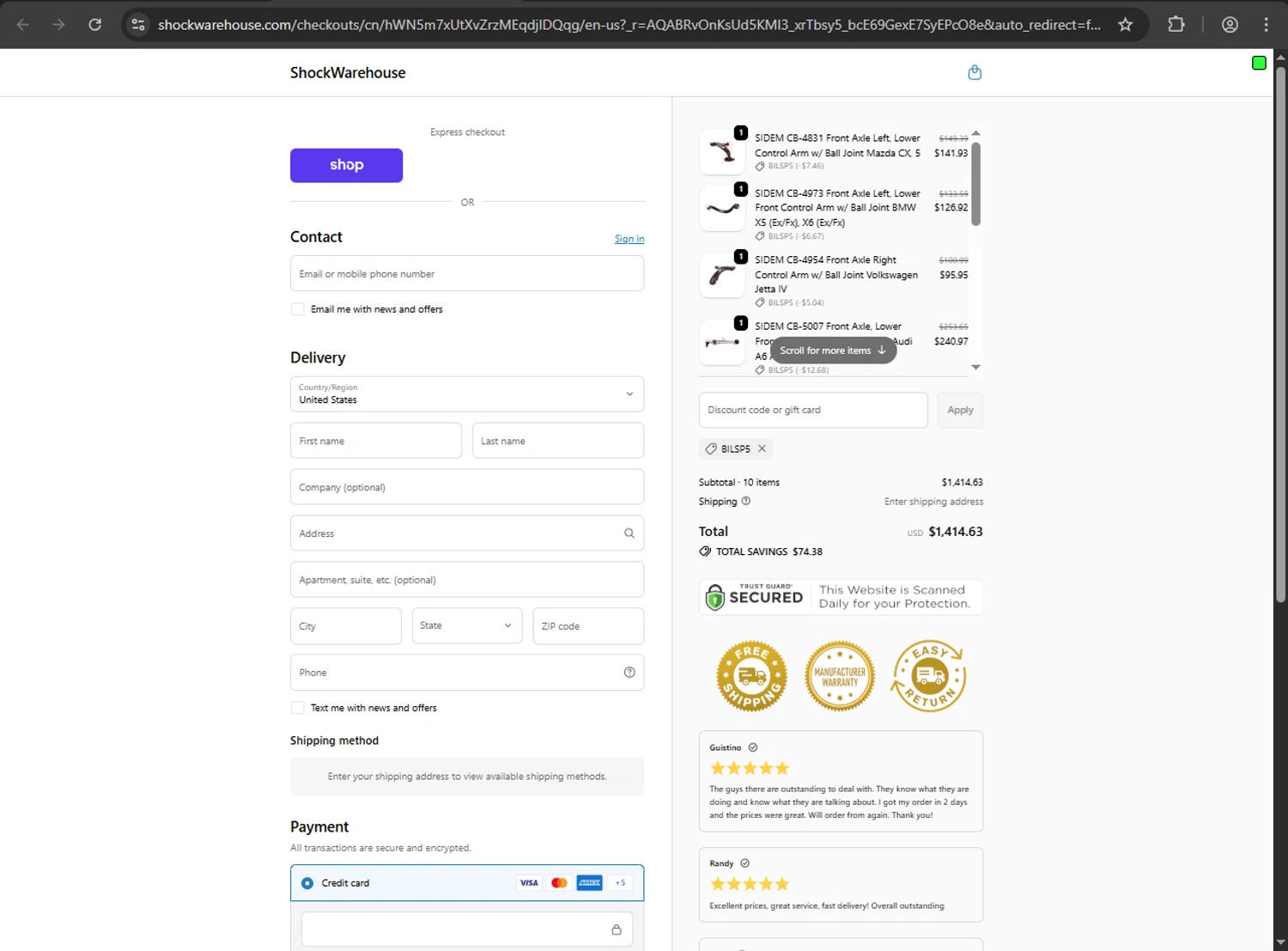Expand the State dropdown

466,626
